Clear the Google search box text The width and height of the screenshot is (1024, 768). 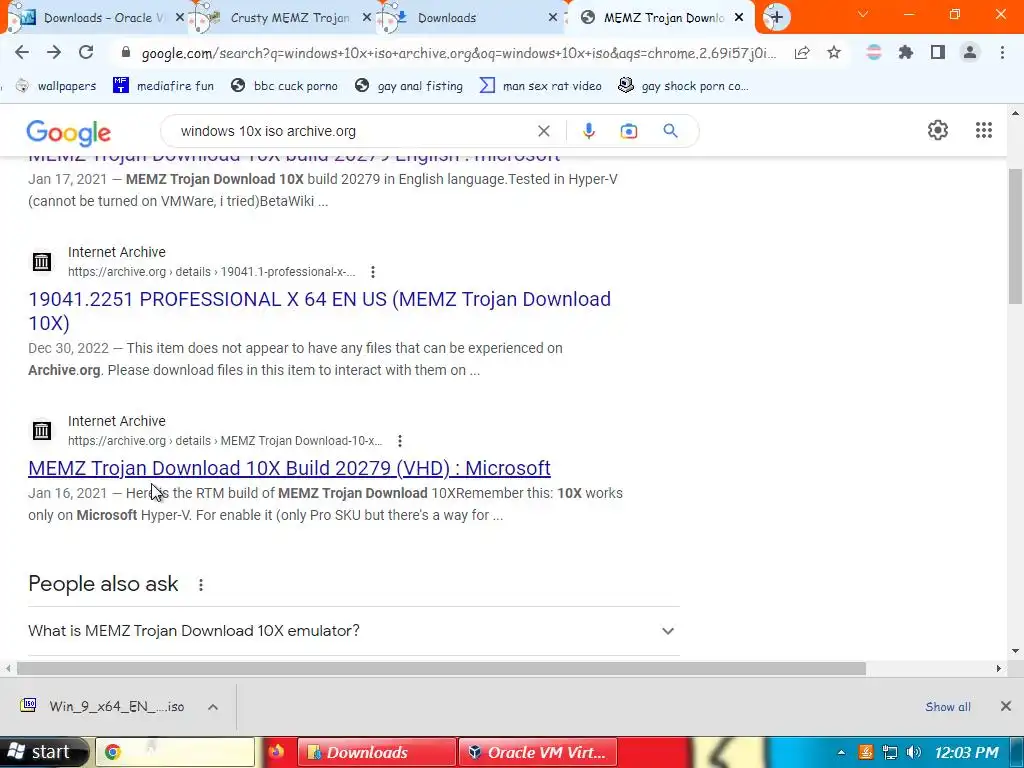pyautogui.click(x=543, y=131)
